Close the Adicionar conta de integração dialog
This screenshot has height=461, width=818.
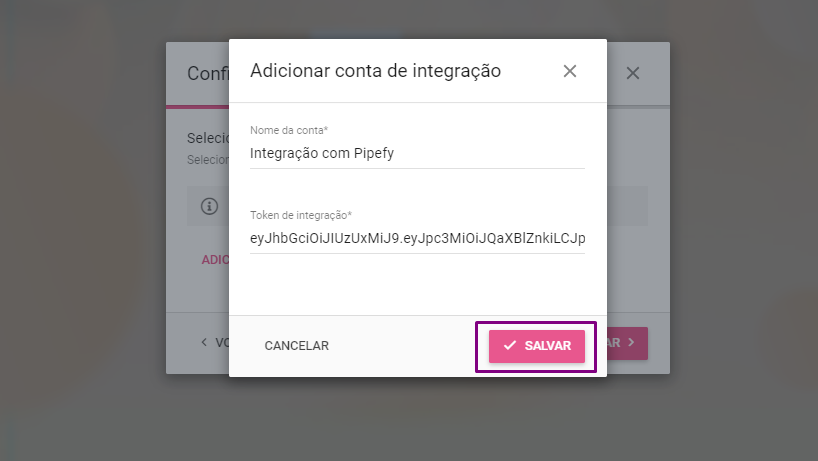[x=570, y=71]
